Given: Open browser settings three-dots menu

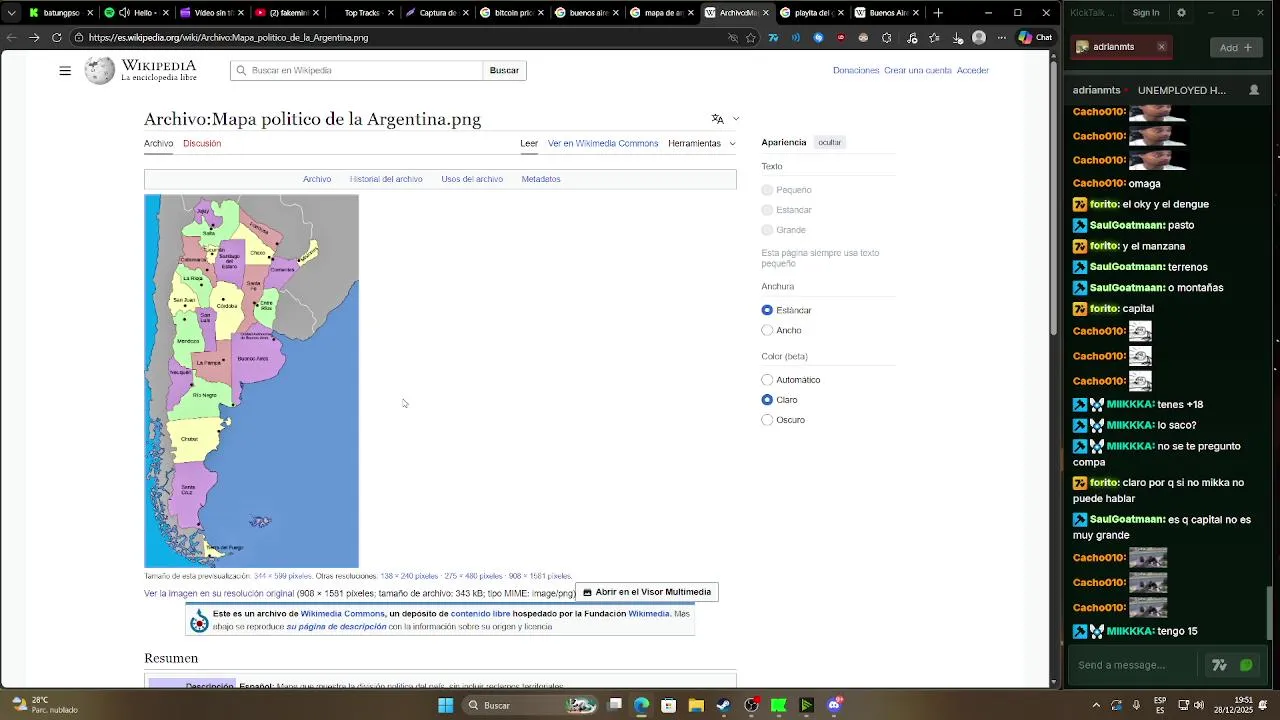Looking at the screenshot, I should [x=1002, y=38].
